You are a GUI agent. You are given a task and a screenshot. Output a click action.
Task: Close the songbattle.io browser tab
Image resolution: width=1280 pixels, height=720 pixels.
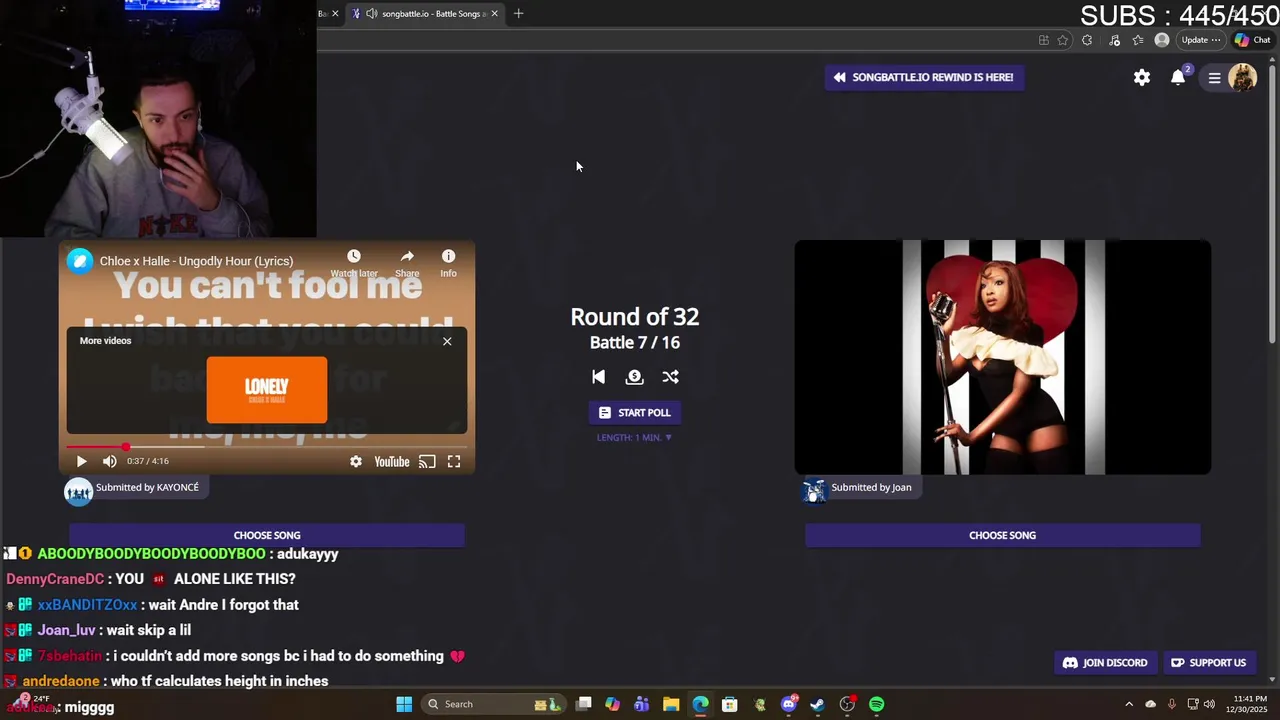pyautogui.click(x=494, y=13)
